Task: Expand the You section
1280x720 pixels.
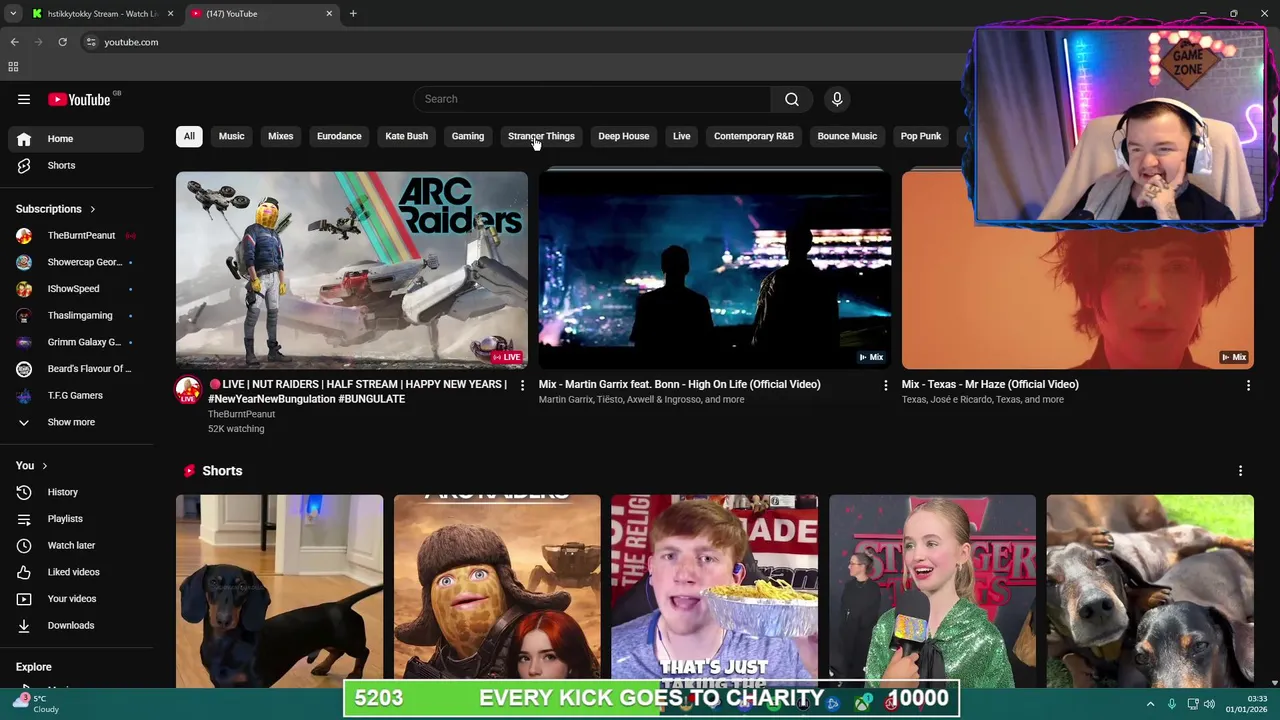Action: pos(31,465)
